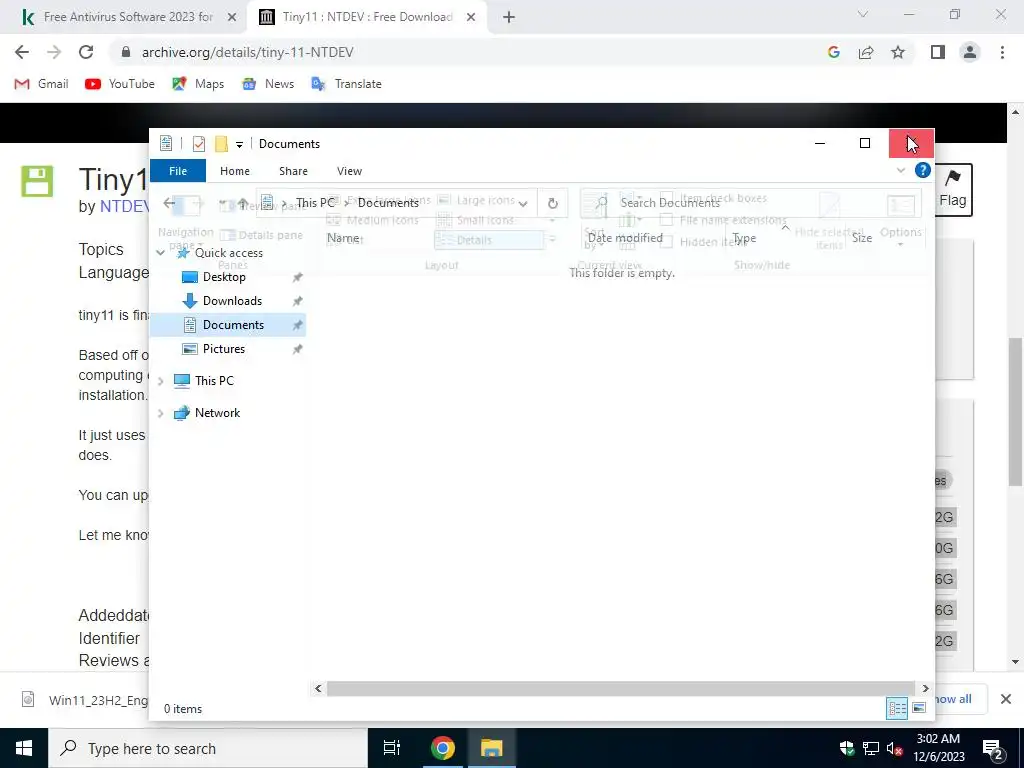This screenshot has height=768, width=1024.
Task: Expand the This PC tree node
Action: 161,381
